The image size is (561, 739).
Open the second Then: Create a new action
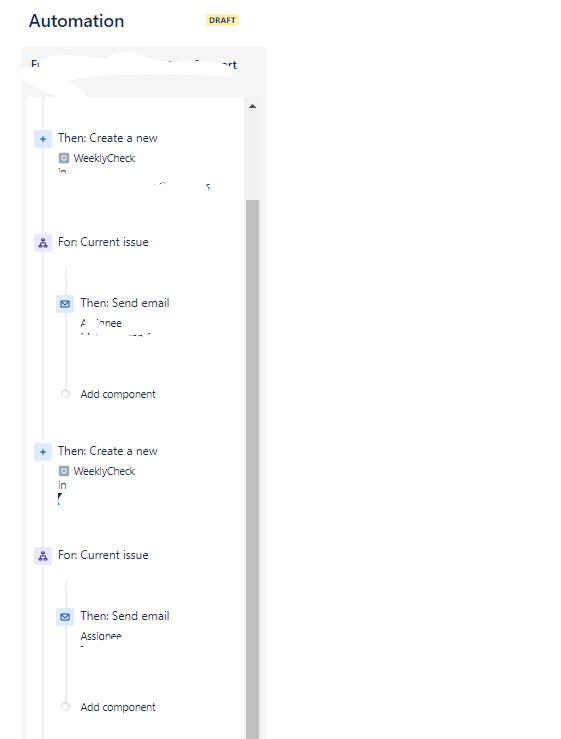pyautogui.click(x=107, y=451)
